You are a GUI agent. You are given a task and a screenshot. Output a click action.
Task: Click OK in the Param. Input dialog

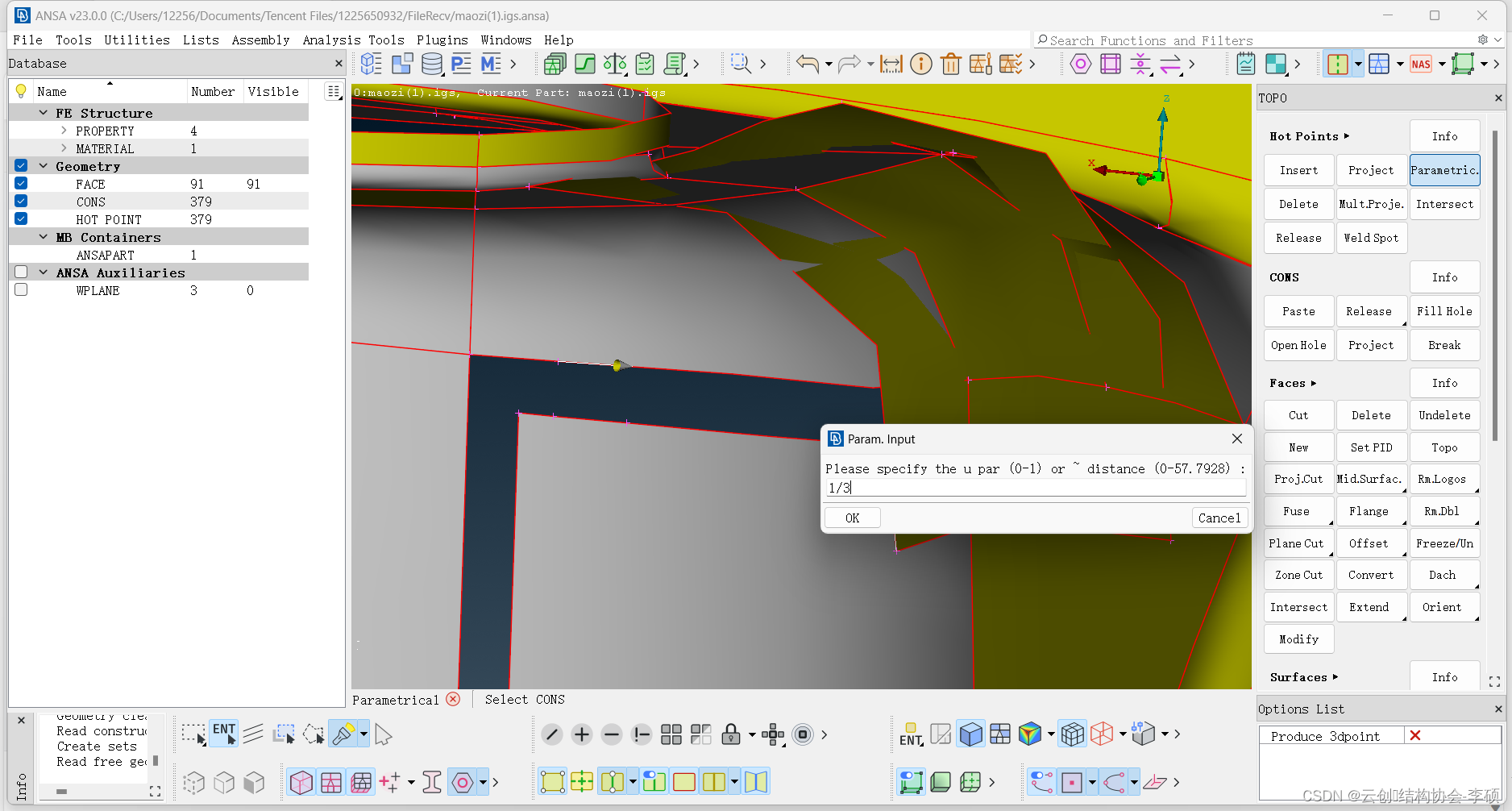pyautogui.click(x=852, y=518)
